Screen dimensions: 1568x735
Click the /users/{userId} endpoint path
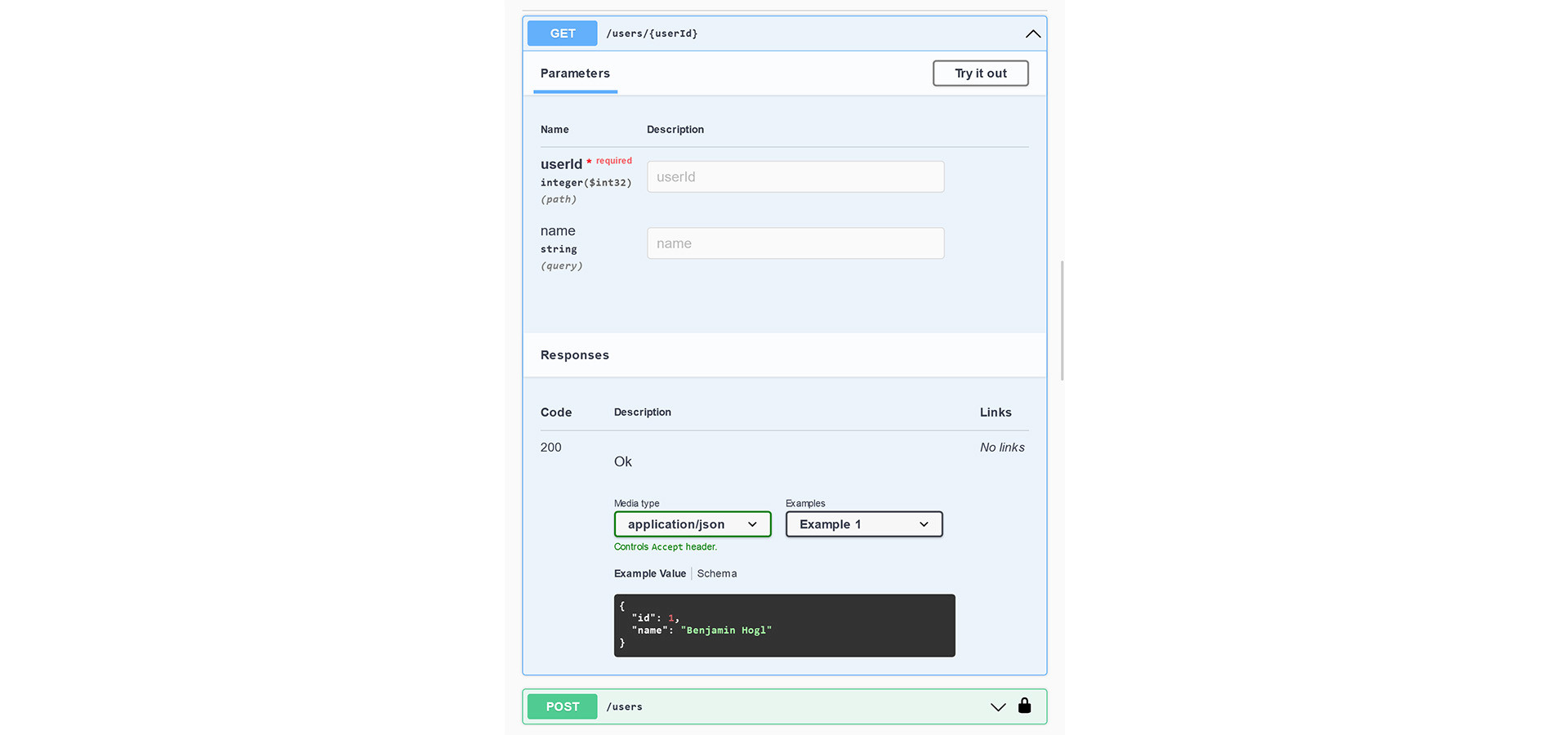652,33
